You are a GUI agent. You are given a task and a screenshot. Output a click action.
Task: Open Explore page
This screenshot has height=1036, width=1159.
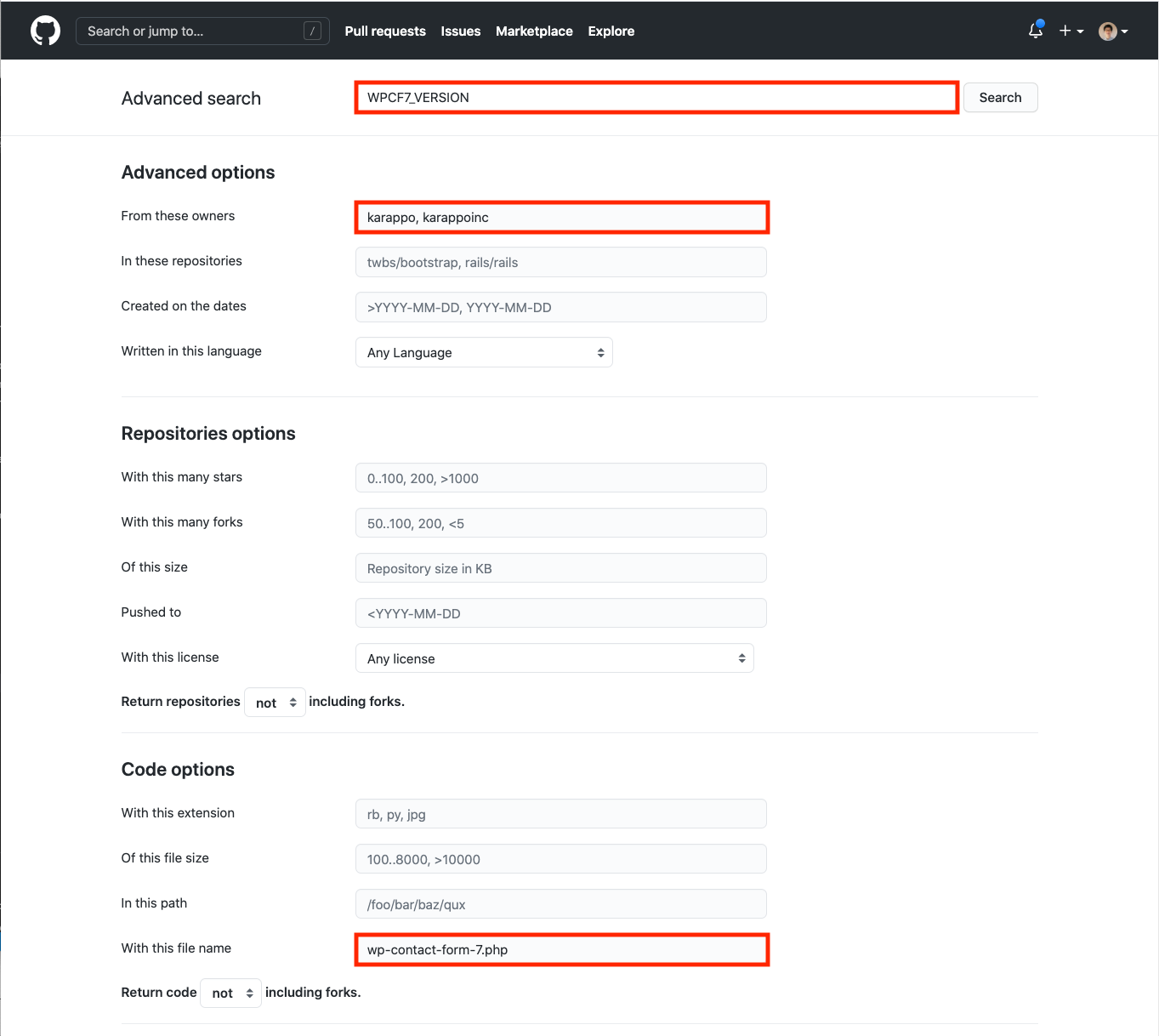pyautogui.click(x=611, y=31)
